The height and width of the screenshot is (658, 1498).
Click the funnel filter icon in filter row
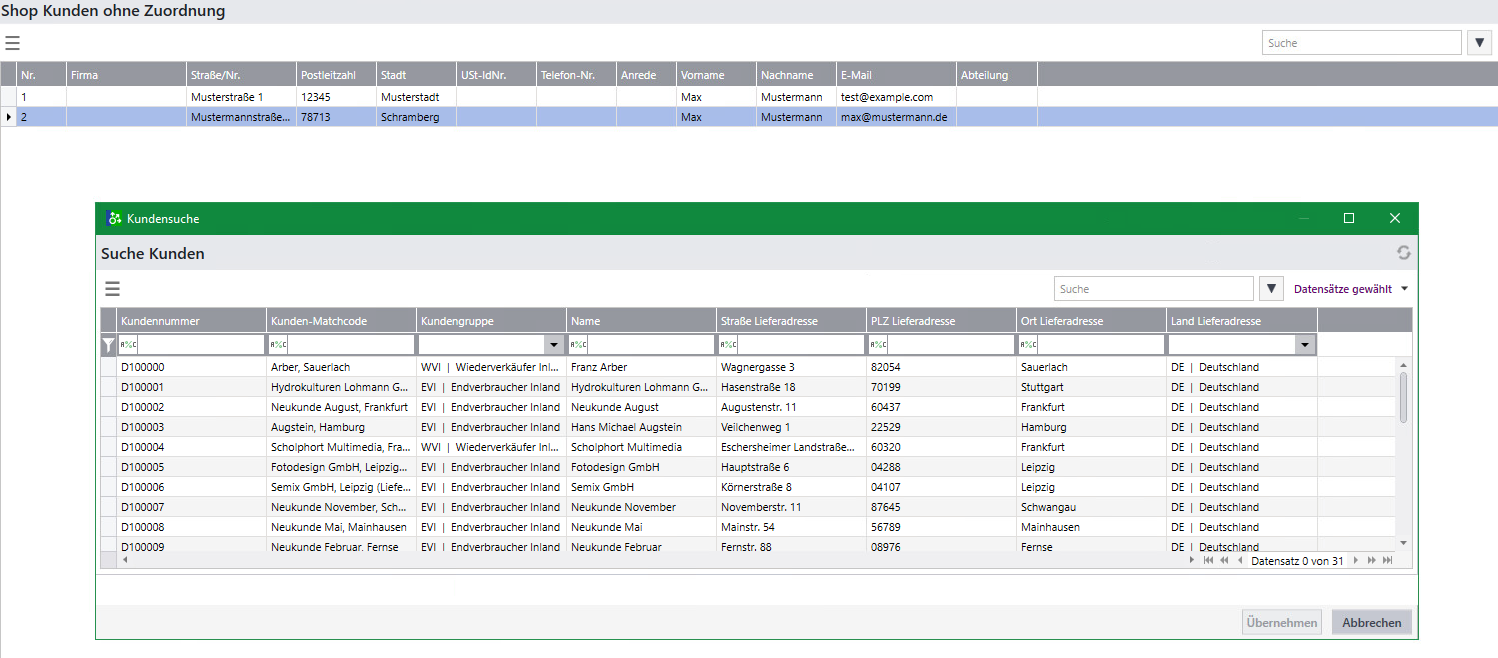point(108,345)
